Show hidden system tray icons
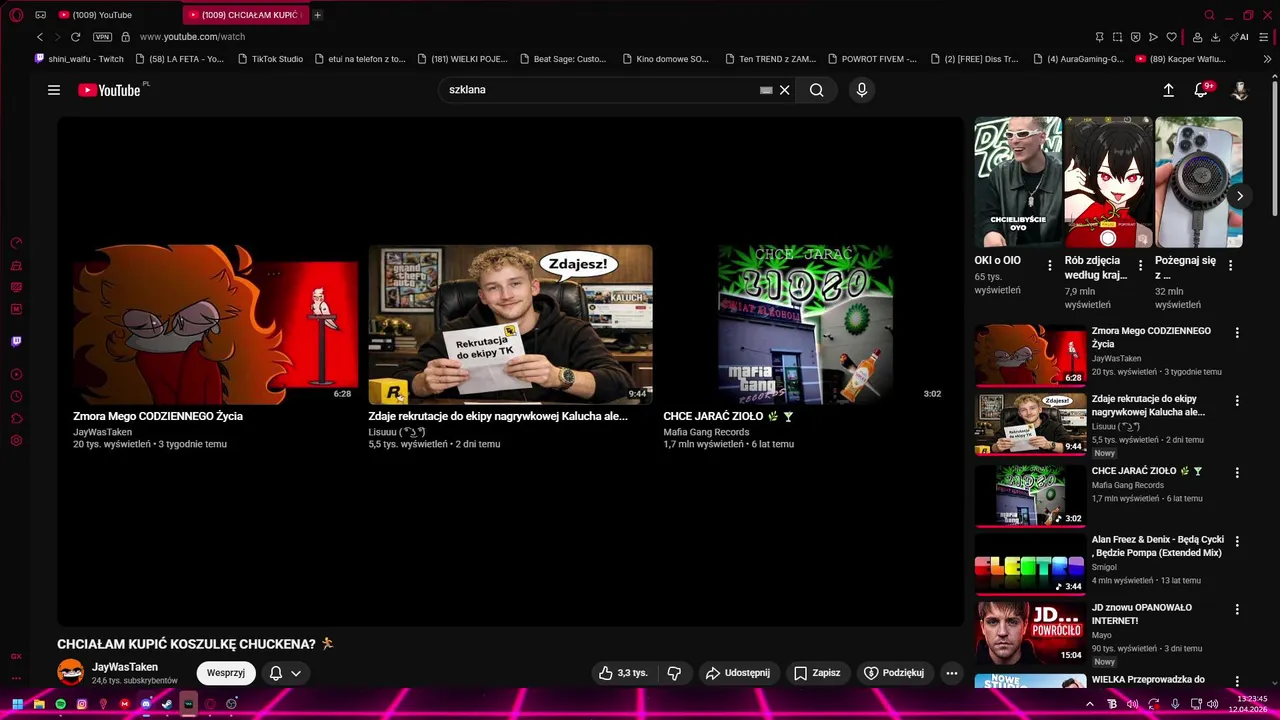 [x=1090, y=704]
